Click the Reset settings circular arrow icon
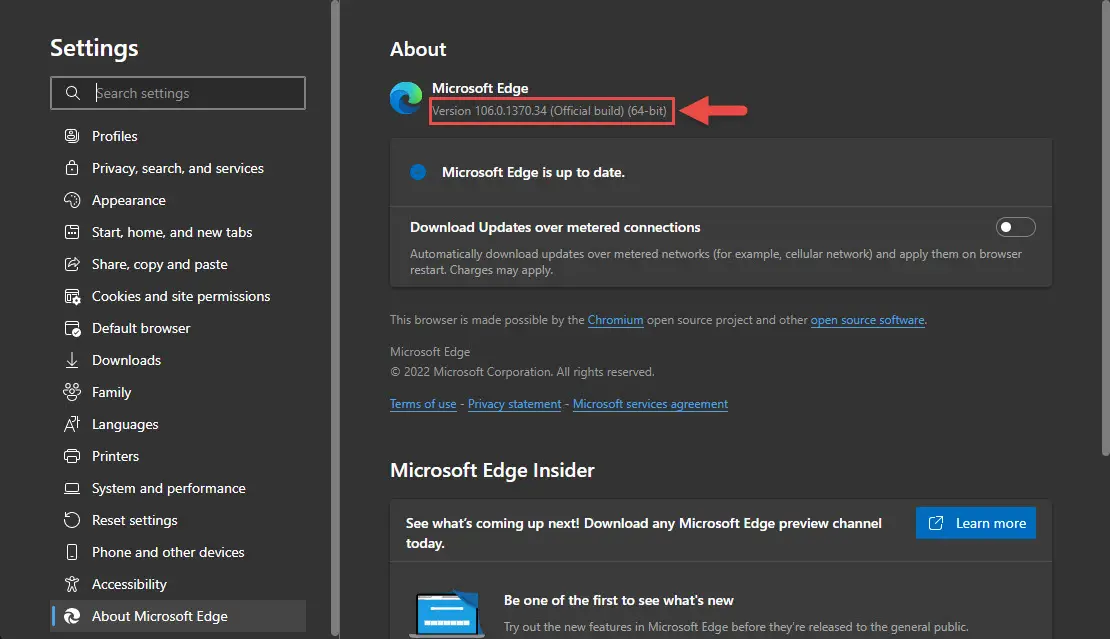This screenshot has width=1110, height=639. point(71,520)
